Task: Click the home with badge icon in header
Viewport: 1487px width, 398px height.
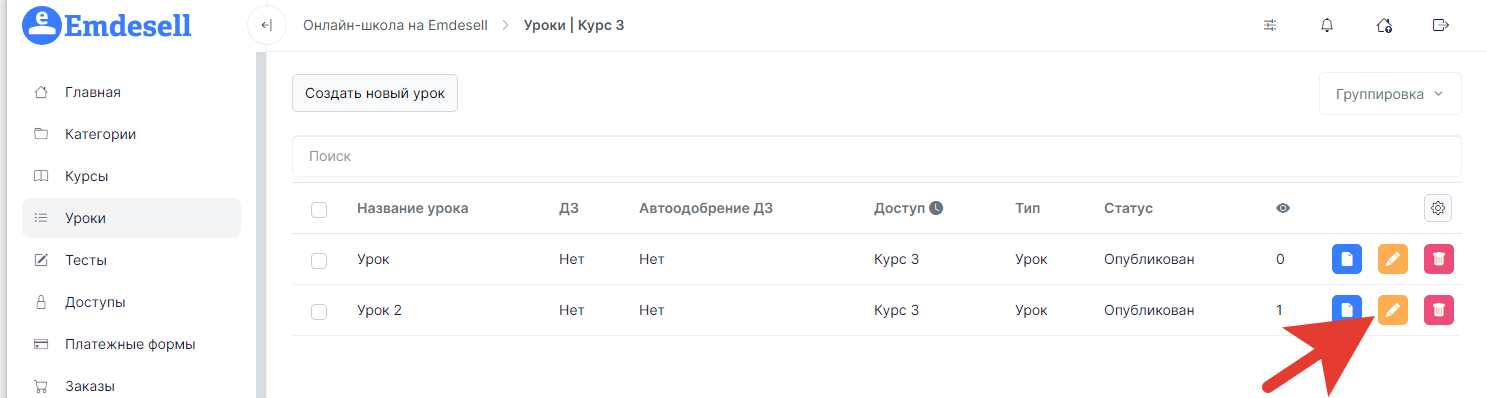Action: click(1384, 25)
